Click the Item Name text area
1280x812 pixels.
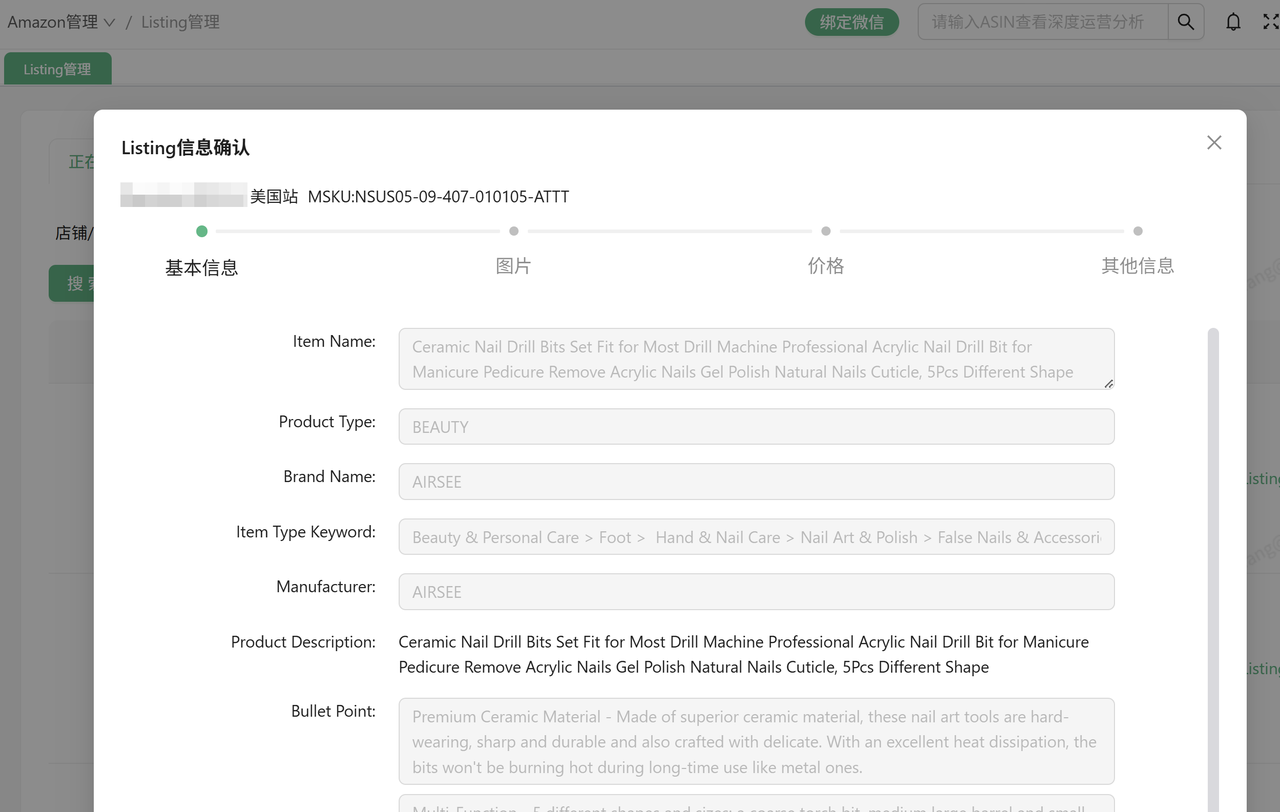pos(755,359)
